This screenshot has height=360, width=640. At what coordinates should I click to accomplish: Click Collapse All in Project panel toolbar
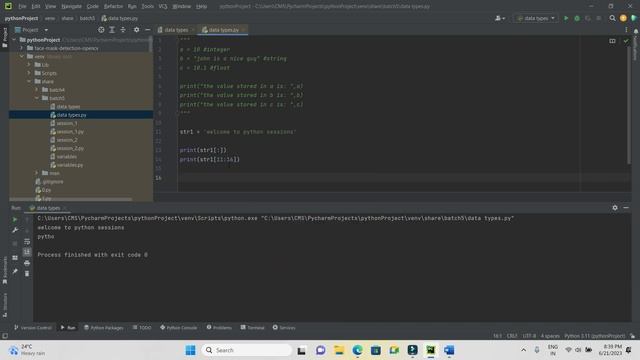point(123,30)
